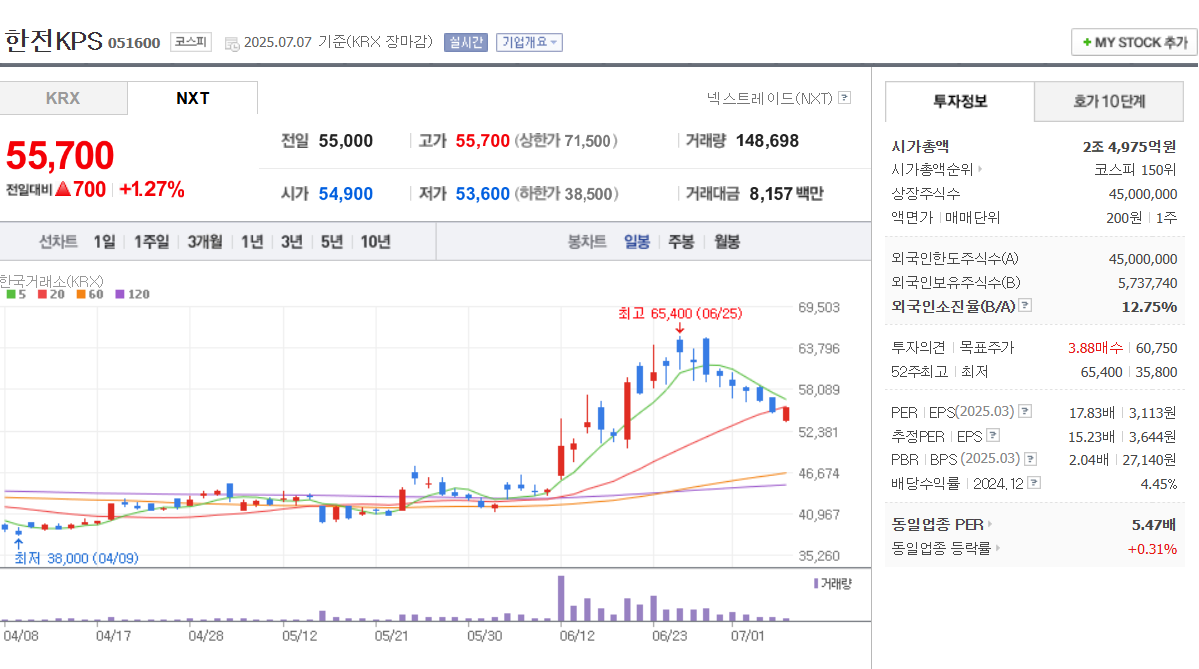Click the 투자의견 3.88매수 value
Screen dimensions: 1199x669
tap(1095, 348)
